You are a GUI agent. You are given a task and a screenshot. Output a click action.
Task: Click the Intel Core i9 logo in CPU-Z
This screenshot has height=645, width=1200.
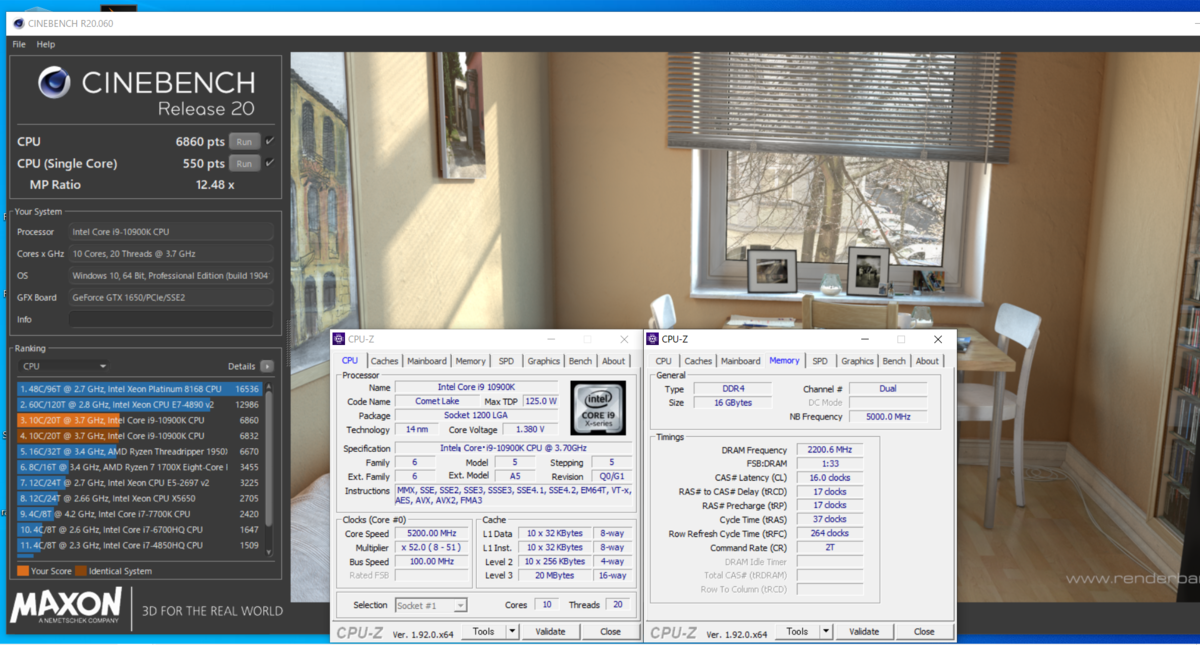[598, 407]
